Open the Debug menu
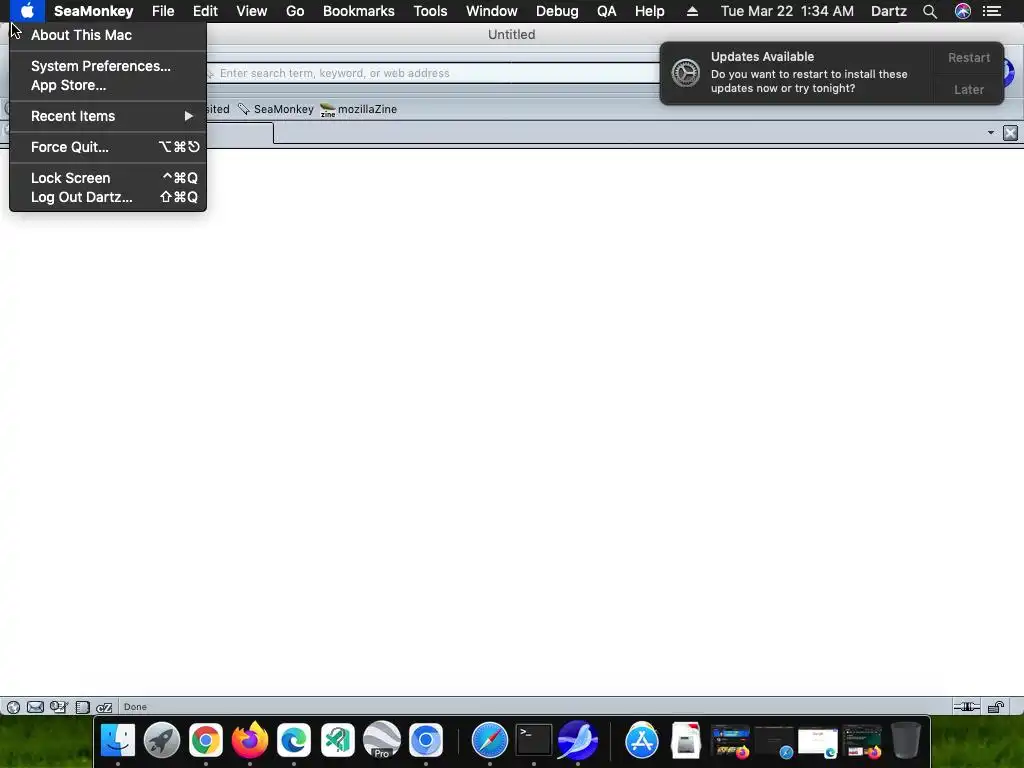 [x=556, y=11]
